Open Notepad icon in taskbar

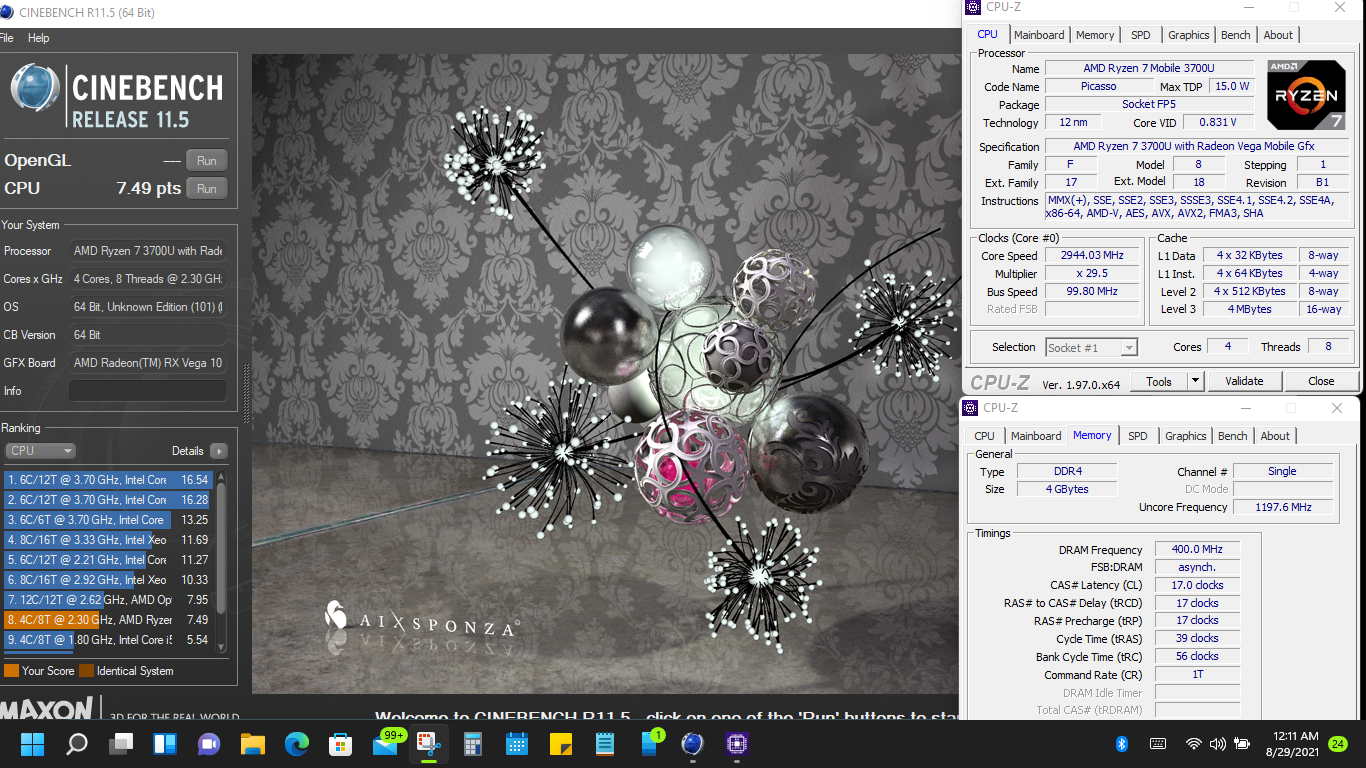click(605, 744)
